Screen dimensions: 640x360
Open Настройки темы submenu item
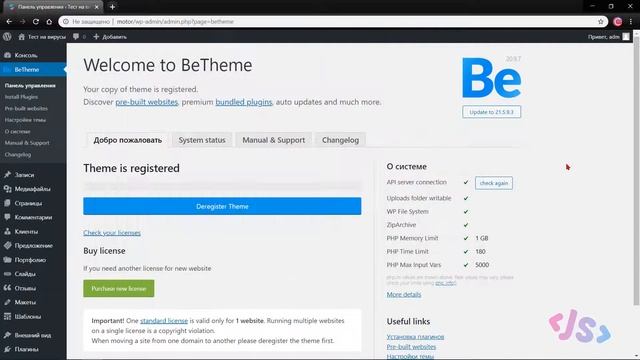click(x=25, y=120)
